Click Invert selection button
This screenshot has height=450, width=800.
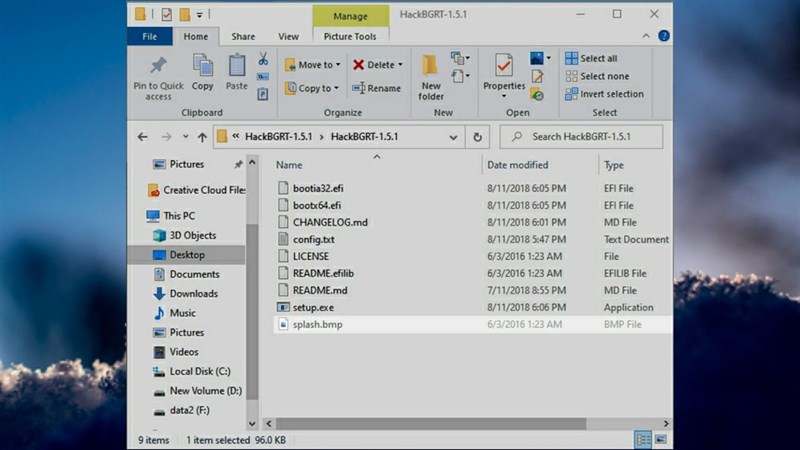point(603,94)
